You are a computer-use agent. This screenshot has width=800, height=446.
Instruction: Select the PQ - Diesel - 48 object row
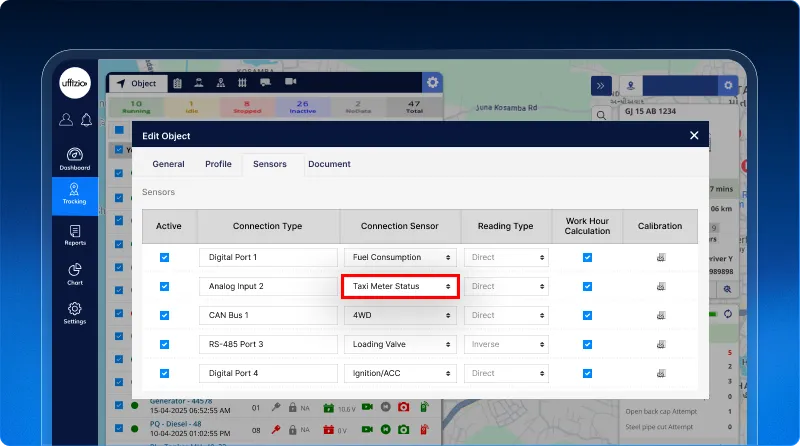[x=274, y=429]
